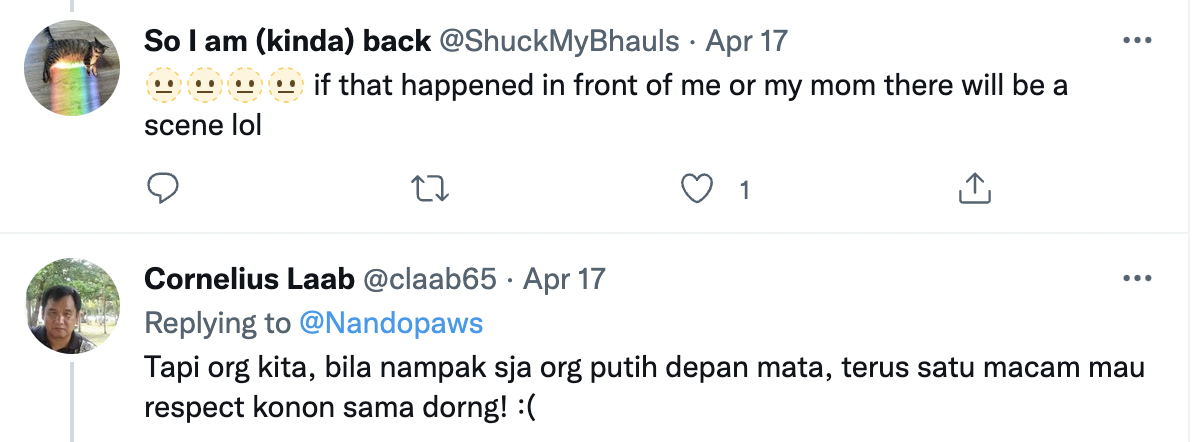
Task: Visit the @claab65 handle
Action: (429, 278)
